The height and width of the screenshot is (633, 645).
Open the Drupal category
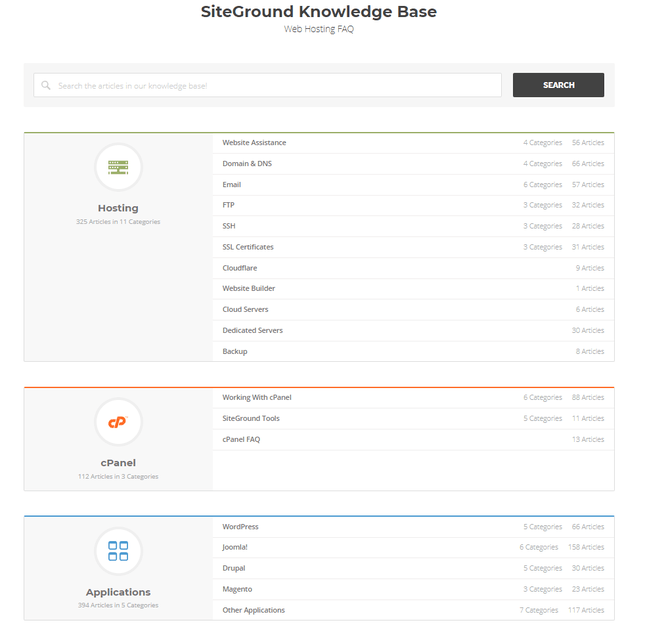coord(234,568)
